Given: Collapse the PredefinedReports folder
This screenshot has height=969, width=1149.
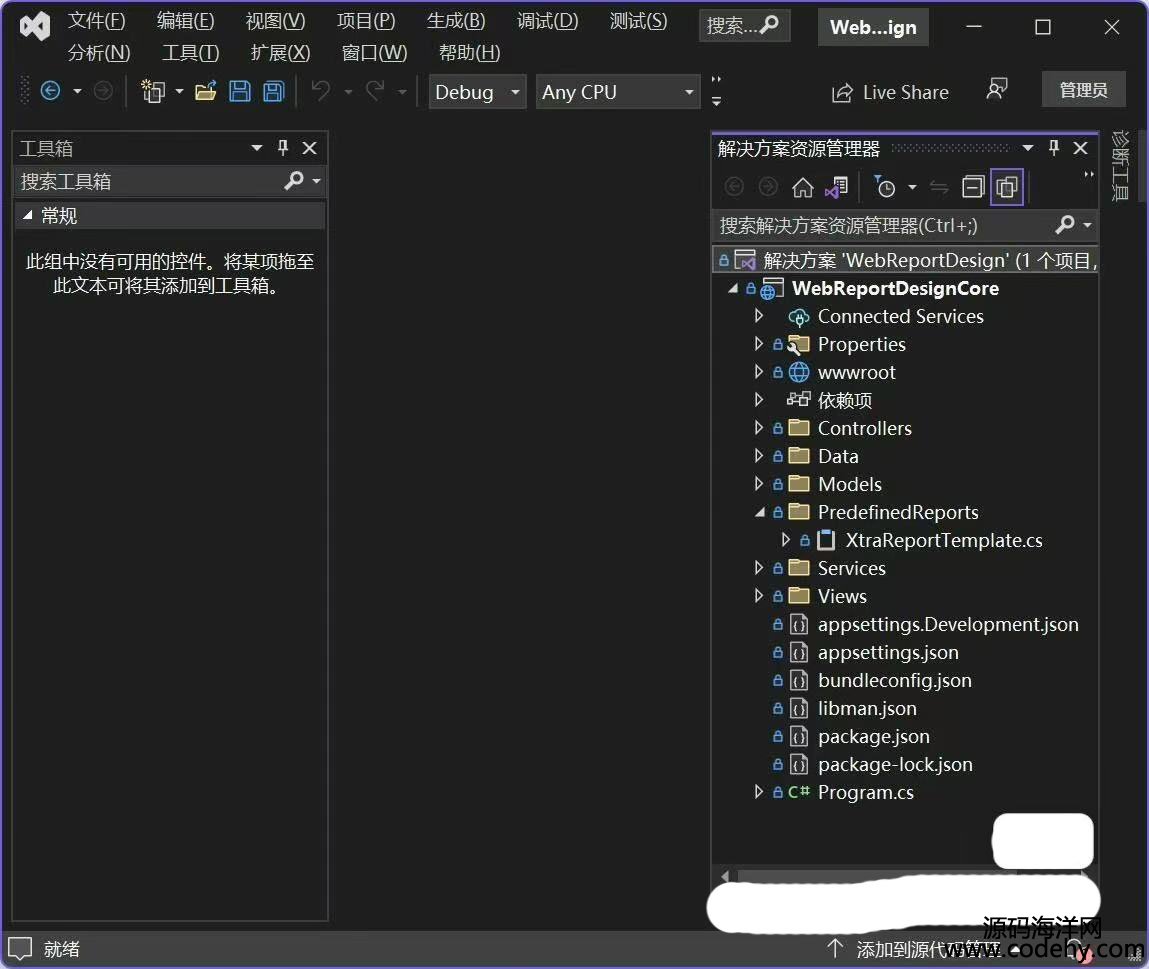Looking at the screenshot, I should 760,512.
